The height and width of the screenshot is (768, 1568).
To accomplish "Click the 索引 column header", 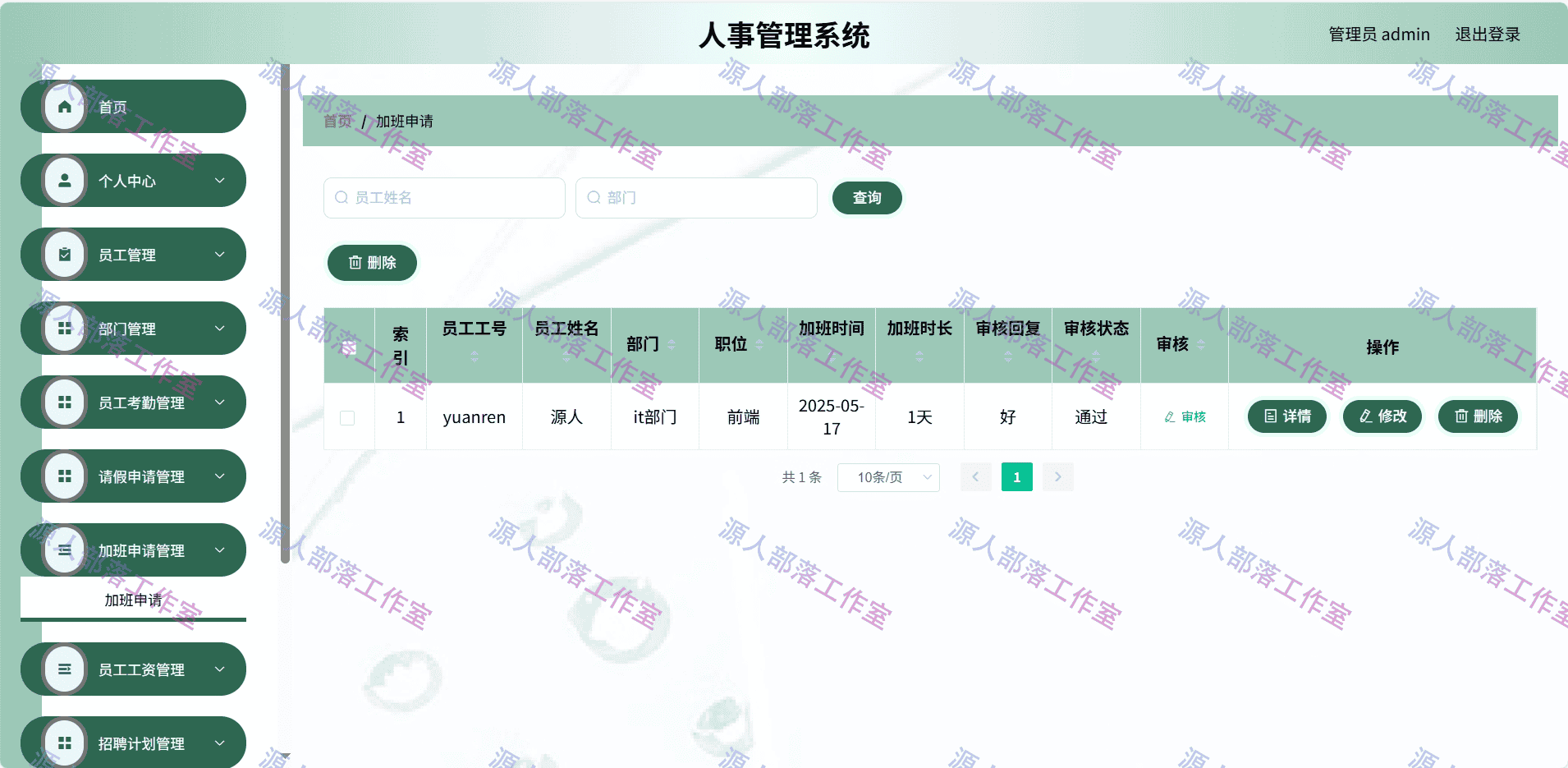I will [x=401, y=346].
